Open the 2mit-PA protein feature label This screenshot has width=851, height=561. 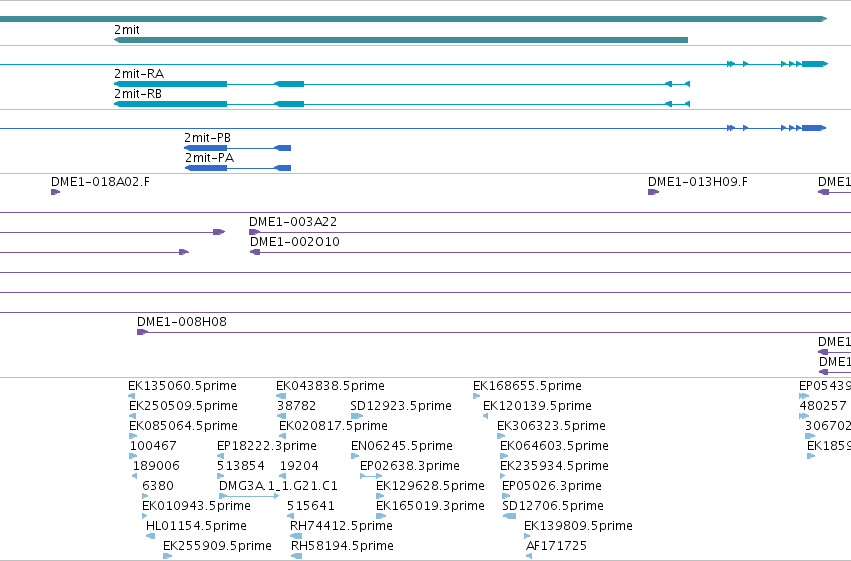click(x=209, y=158)
